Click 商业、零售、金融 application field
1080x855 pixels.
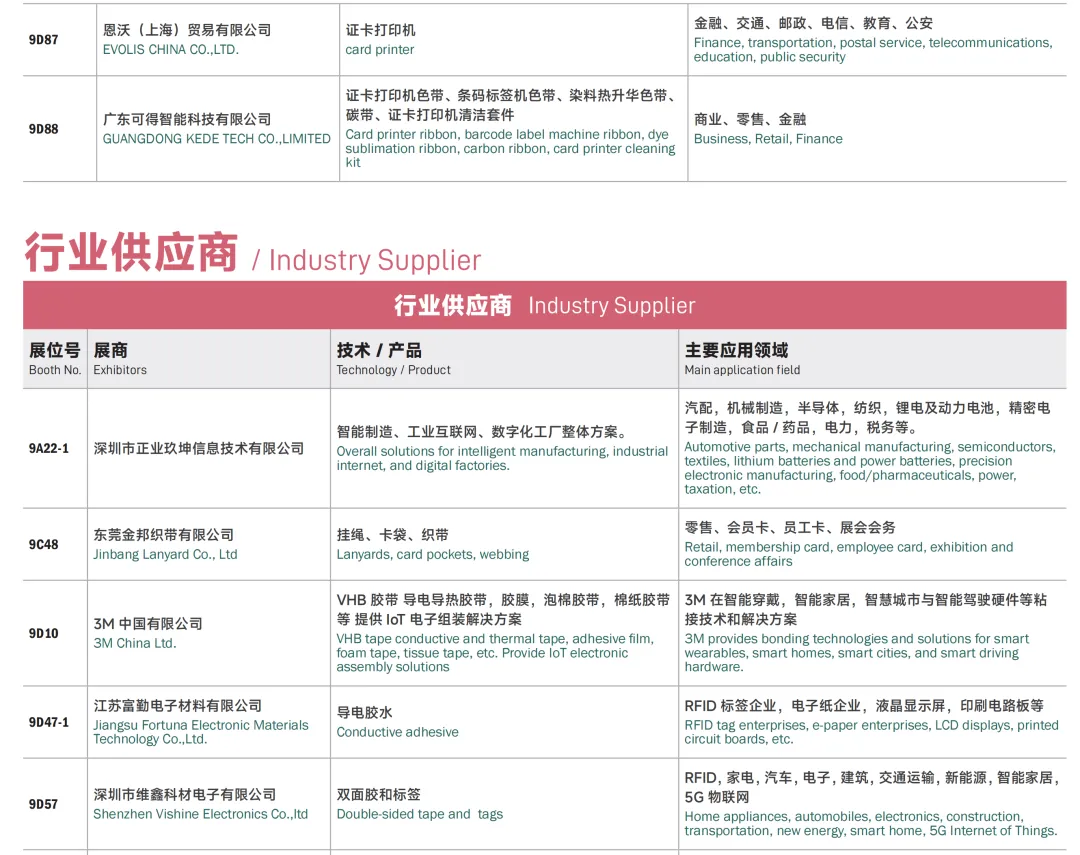(x=750, y=119)
